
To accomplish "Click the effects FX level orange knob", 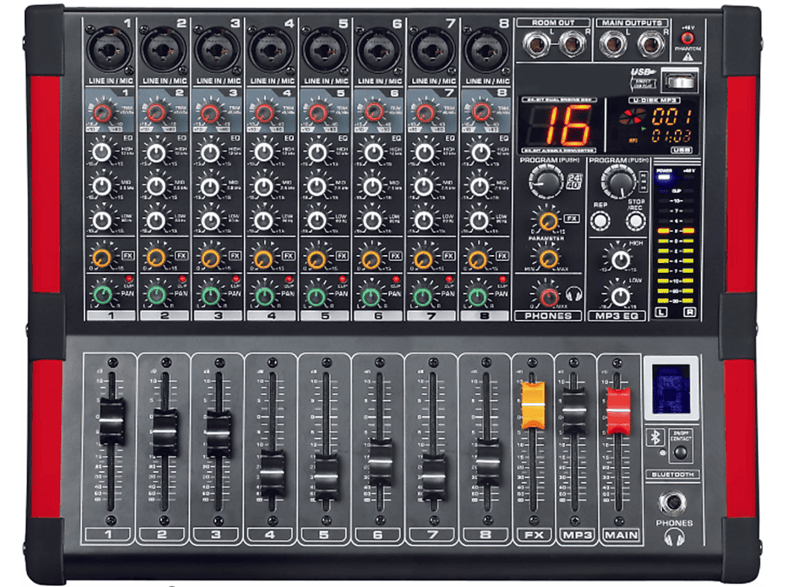I will click(548, 220).
